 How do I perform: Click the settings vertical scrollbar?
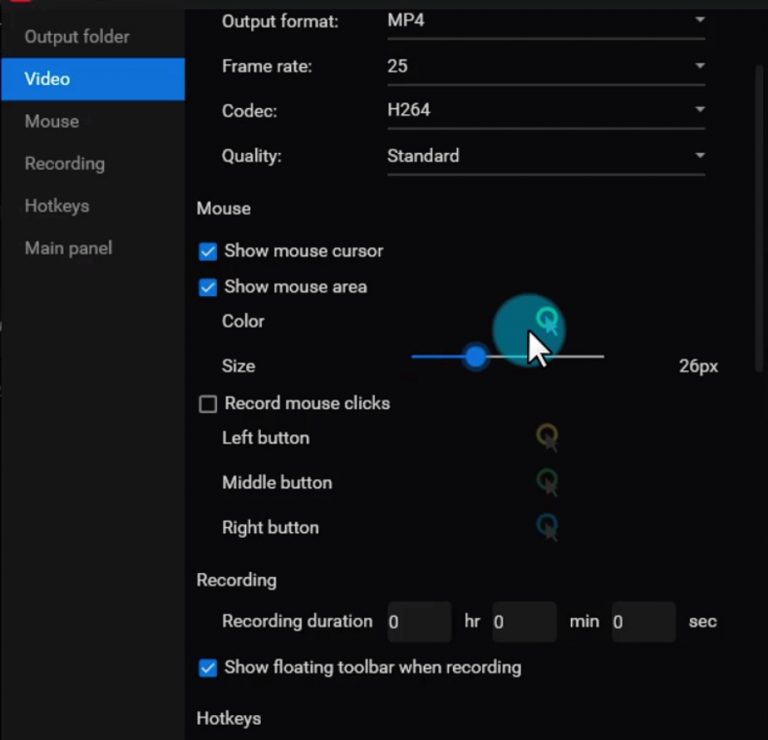759,218
